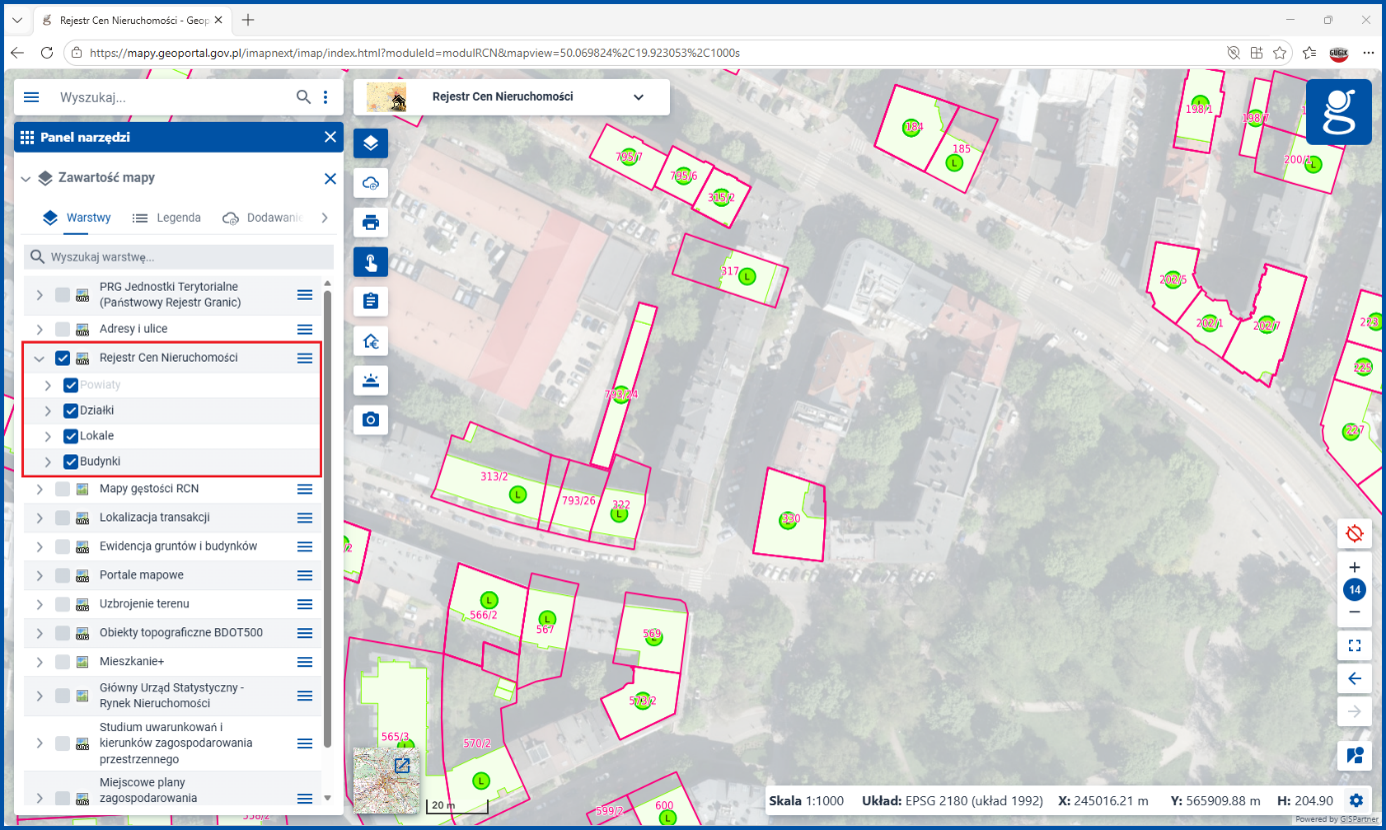Screen dimensions: 1386x830
Task: Collapse the Rejestr Cen Nieruchomości layer group
Action: tap(39, 358)
